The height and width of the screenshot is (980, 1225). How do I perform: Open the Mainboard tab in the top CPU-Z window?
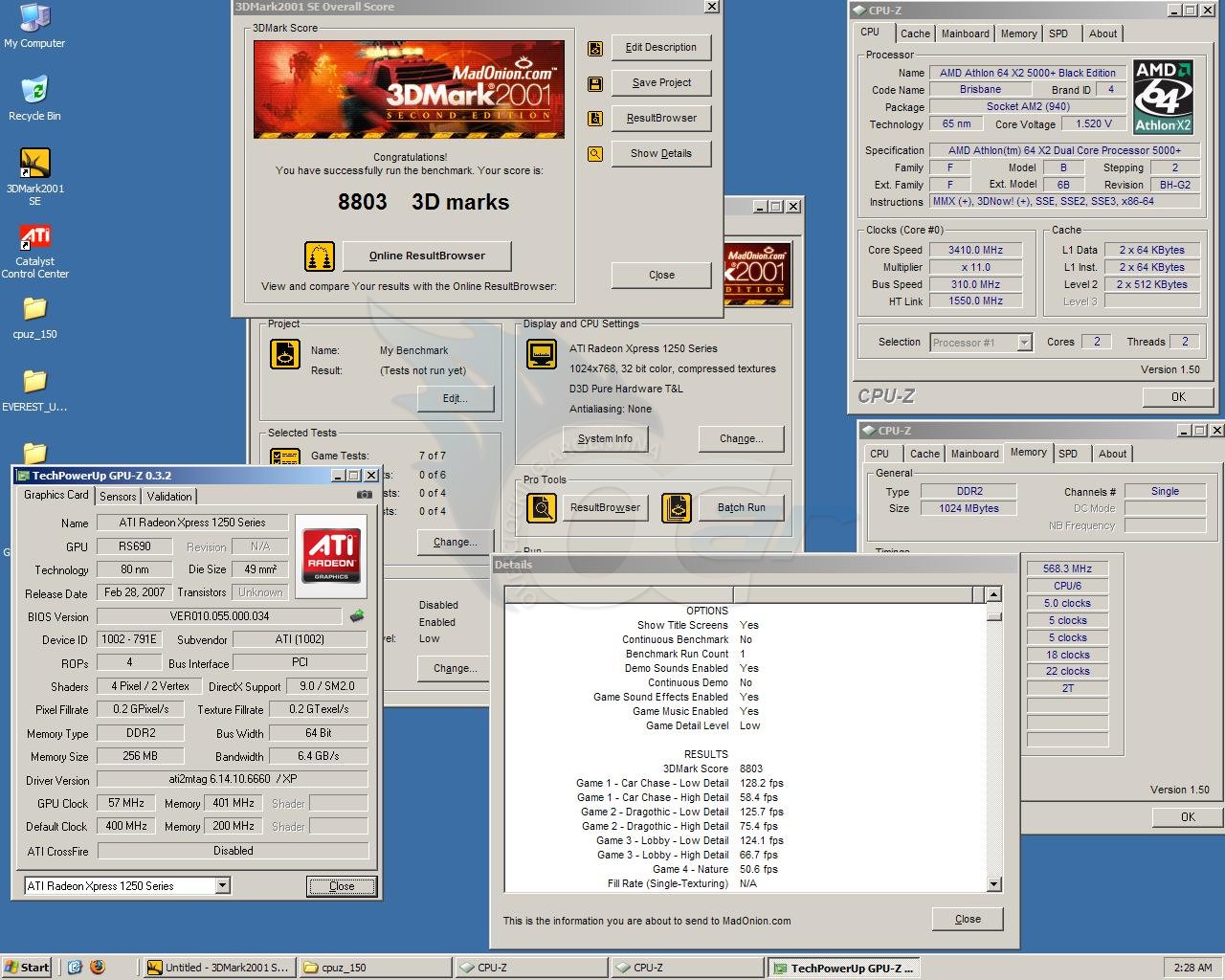tap(965, 33)
